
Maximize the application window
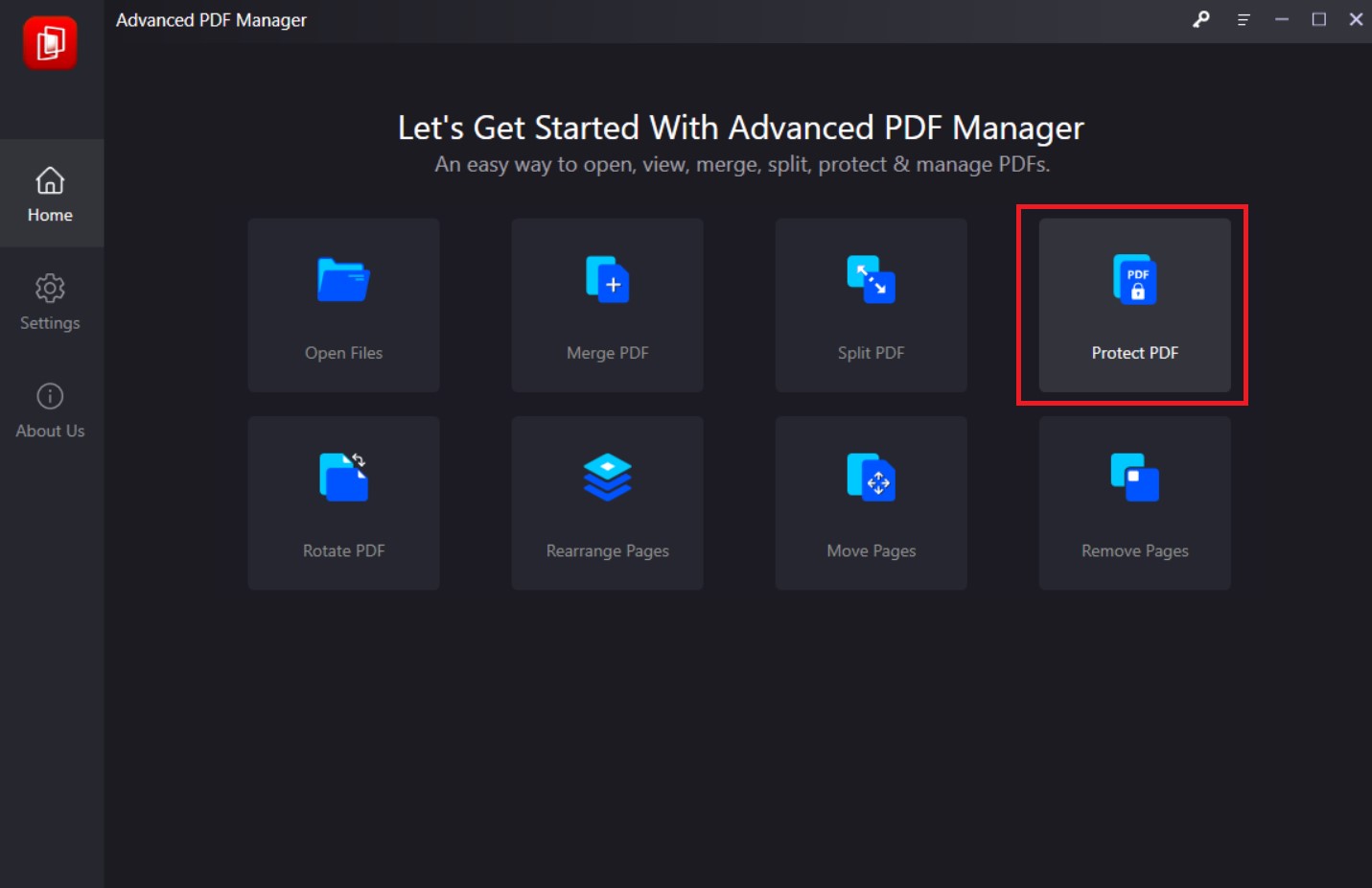[1318, 19]
